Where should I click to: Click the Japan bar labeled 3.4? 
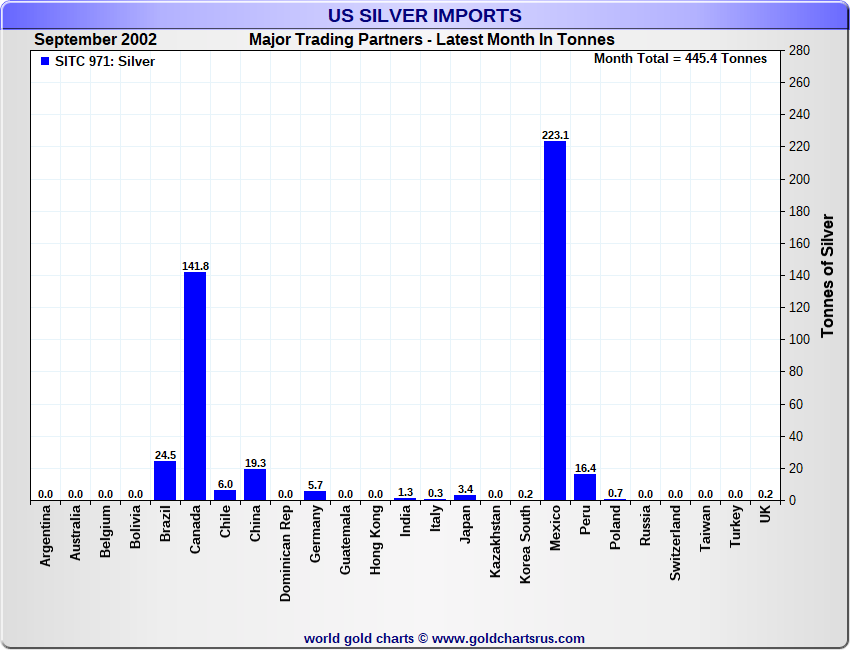coord(465,497)
